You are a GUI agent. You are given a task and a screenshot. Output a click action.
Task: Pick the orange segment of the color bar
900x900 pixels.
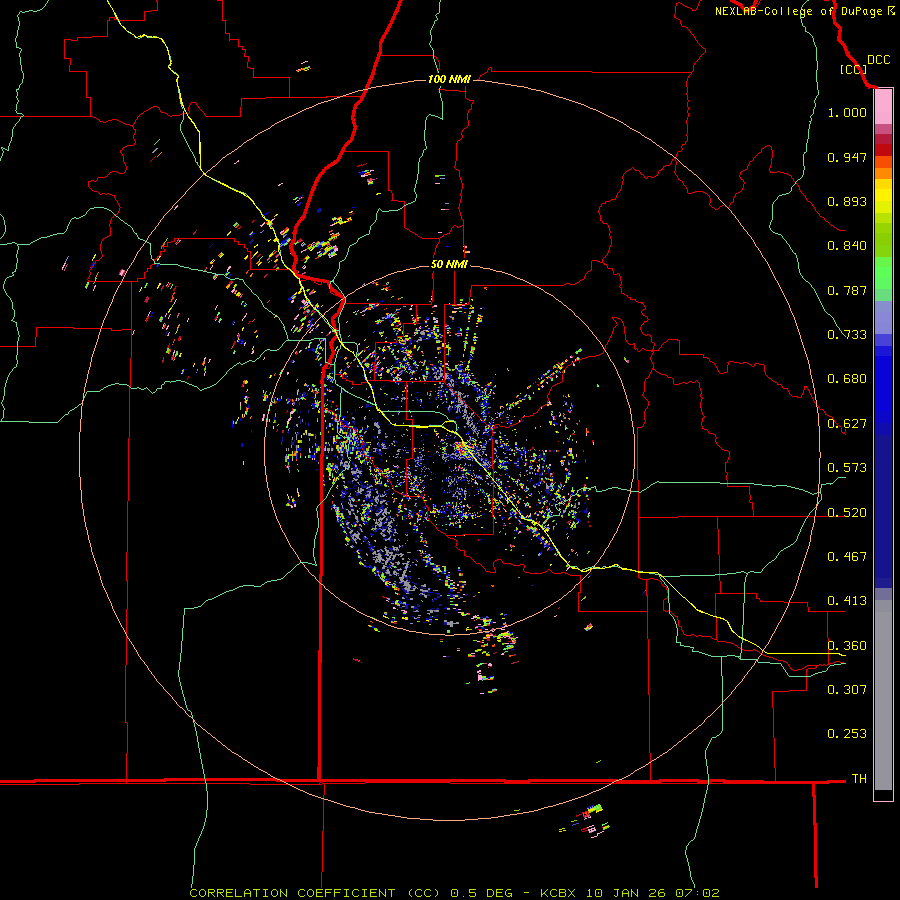click(x=883, y=173)
